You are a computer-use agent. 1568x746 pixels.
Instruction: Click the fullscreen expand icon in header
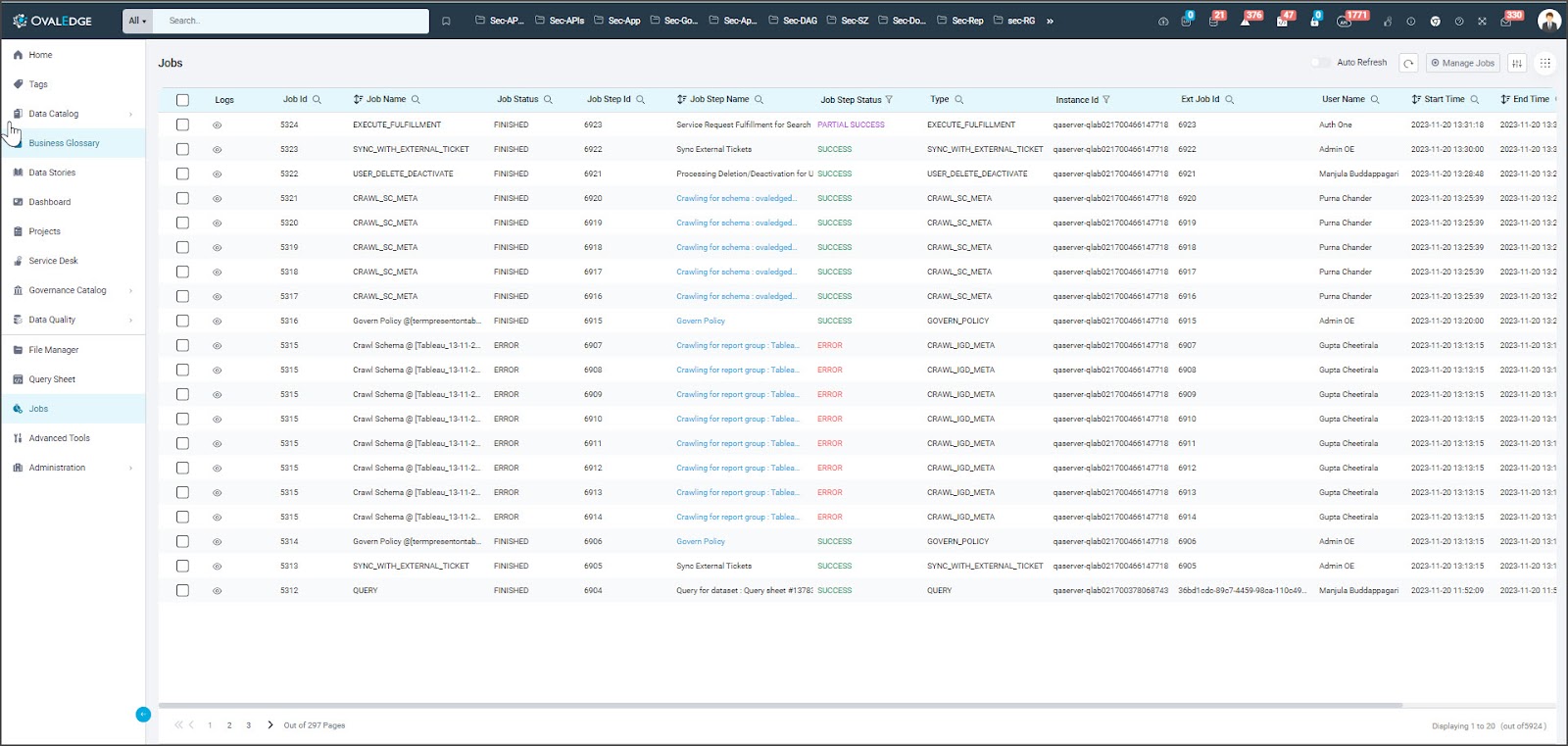point(1483,21)
